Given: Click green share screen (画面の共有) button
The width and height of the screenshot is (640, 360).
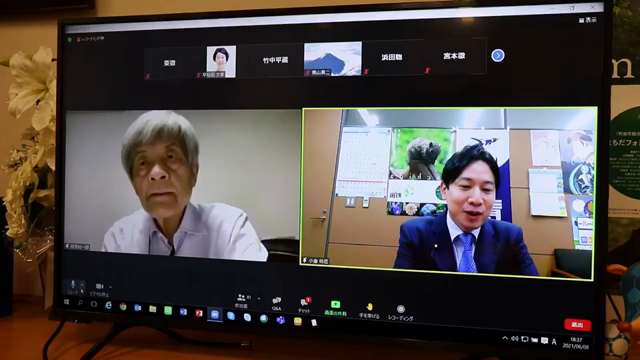Looking at the screenshot, I should point(336,308).
